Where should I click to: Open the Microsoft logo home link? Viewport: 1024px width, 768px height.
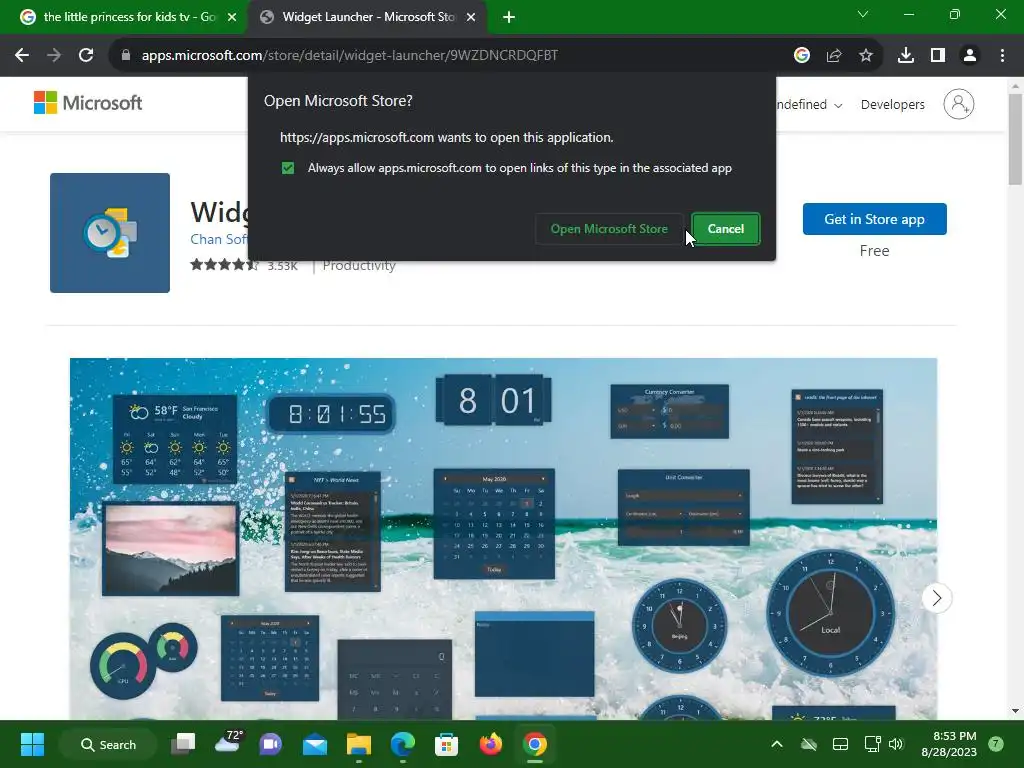[x=88, y=103]
